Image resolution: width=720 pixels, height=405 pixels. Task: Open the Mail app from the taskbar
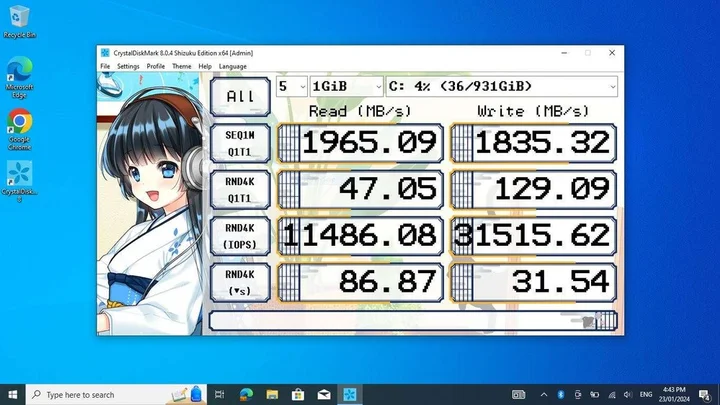[x=324, y=394]
